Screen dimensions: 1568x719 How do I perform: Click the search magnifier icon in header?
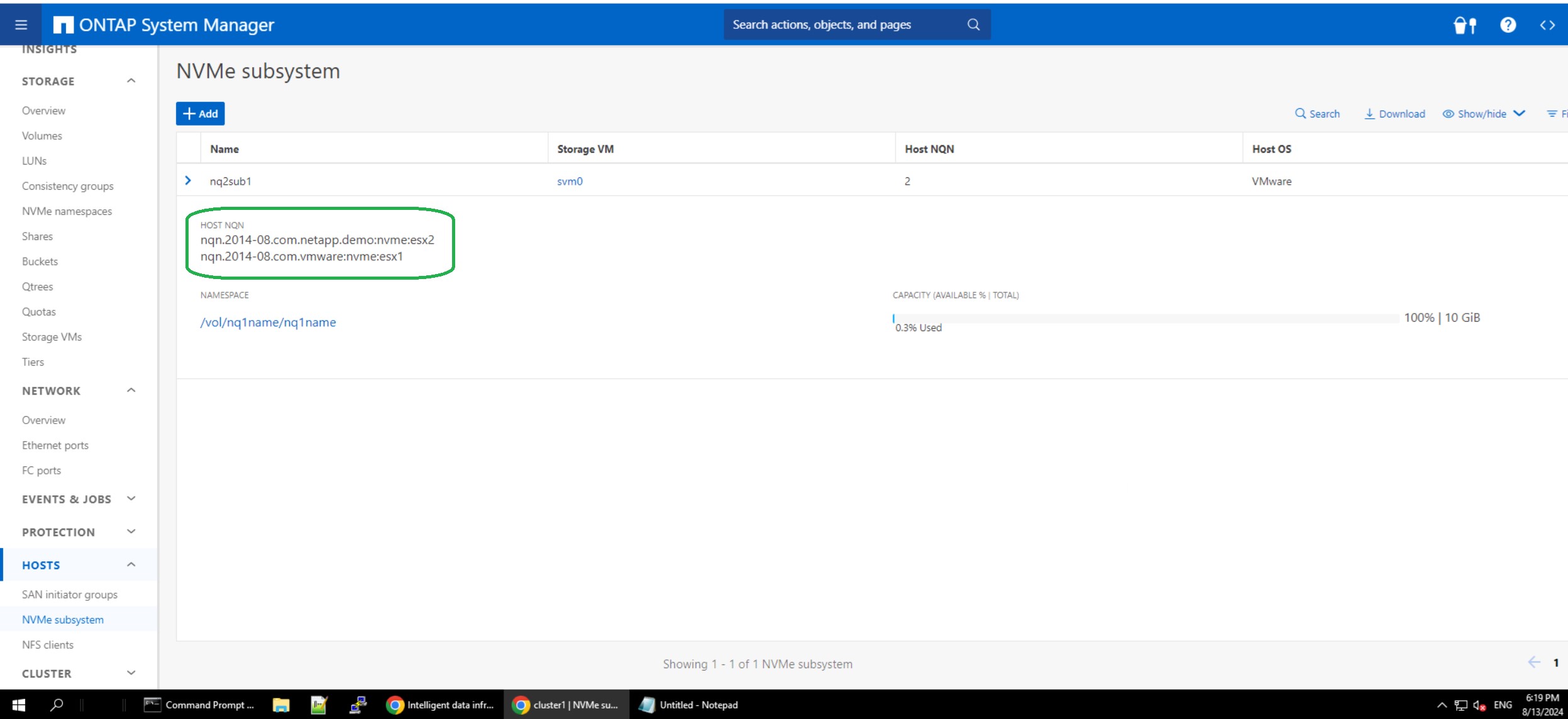click(x=973, y=25)
